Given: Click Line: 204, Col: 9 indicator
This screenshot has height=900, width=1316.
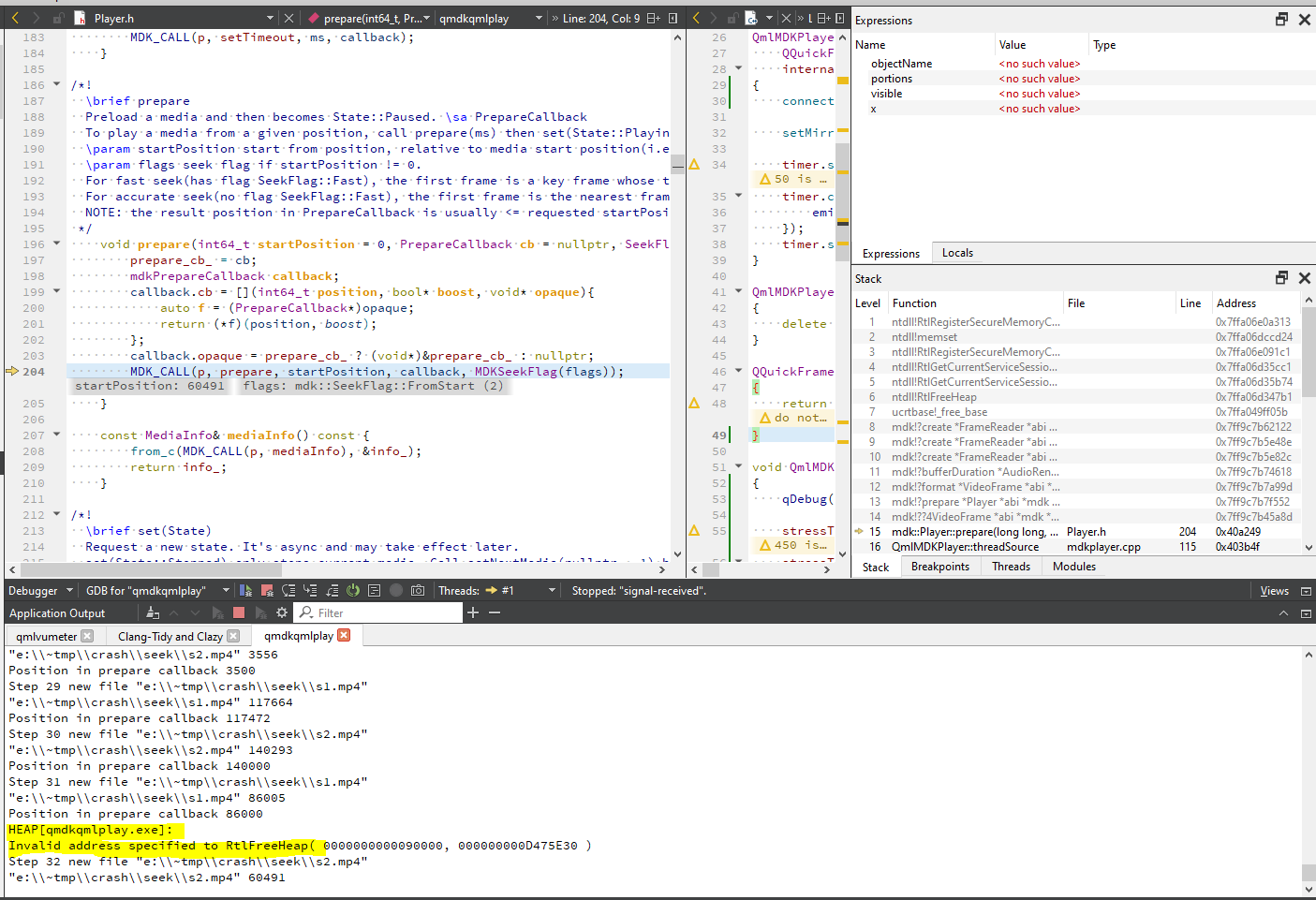Looking at the screenshot, I should click(601, 18).
